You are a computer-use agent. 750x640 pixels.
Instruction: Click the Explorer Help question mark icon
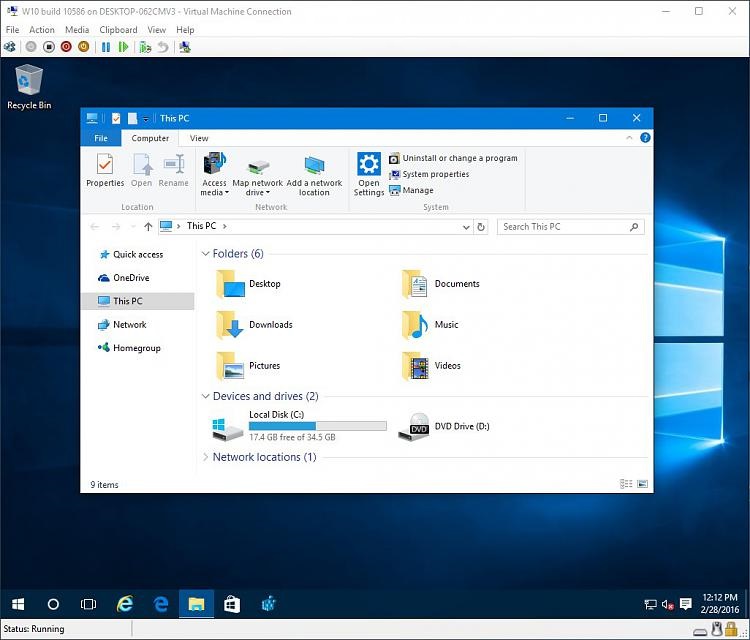tap(645, 138)
